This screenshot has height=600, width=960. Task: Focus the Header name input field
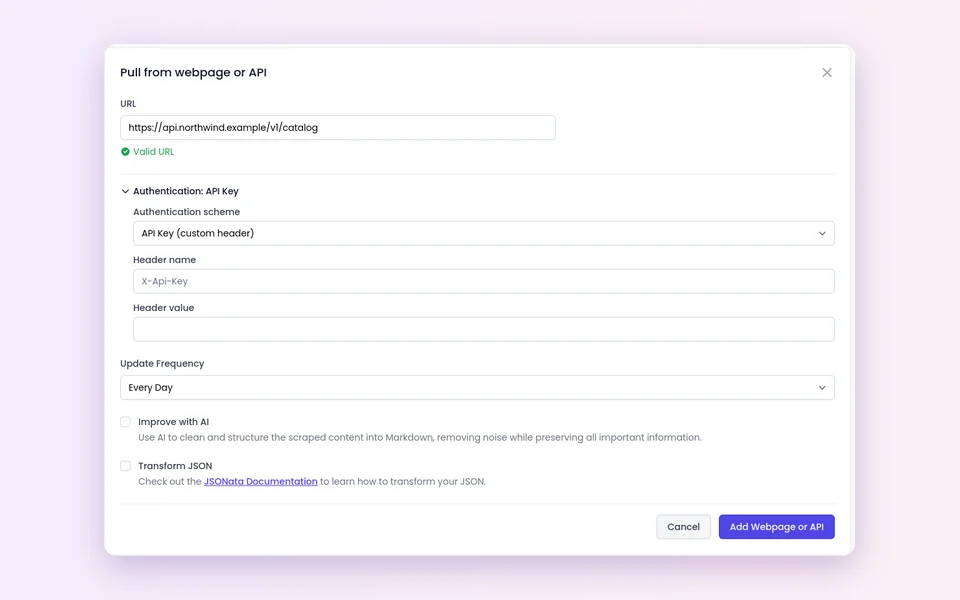pos(484,281)
